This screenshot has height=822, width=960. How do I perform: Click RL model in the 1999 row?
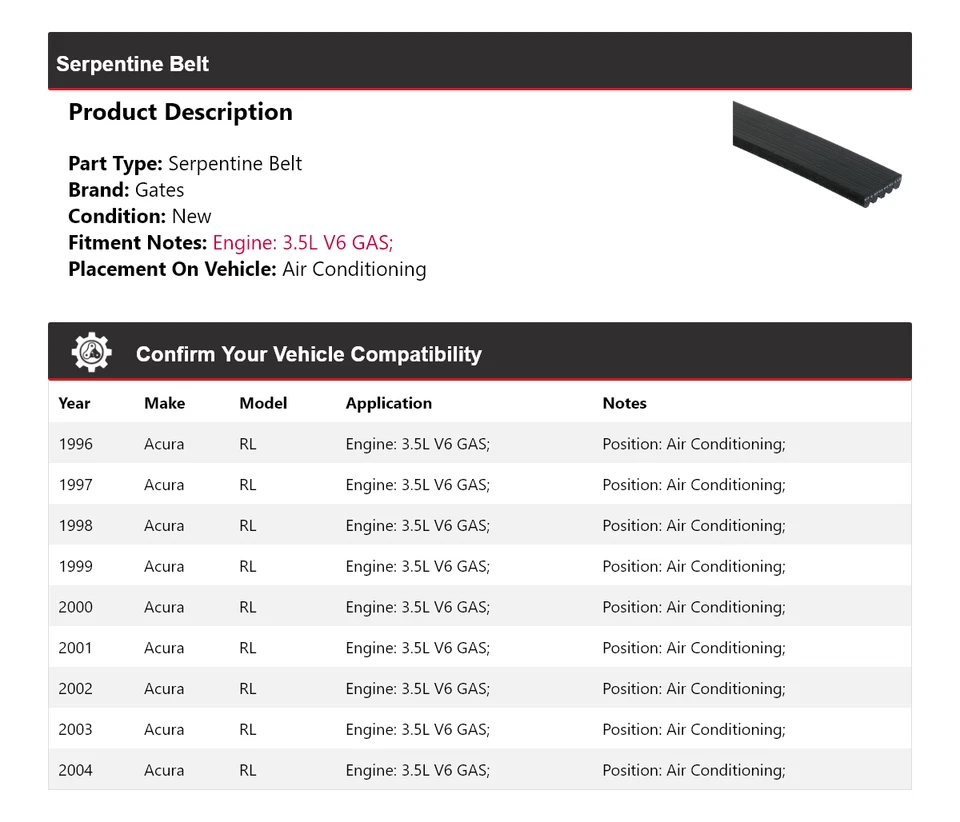coord(248,566)
